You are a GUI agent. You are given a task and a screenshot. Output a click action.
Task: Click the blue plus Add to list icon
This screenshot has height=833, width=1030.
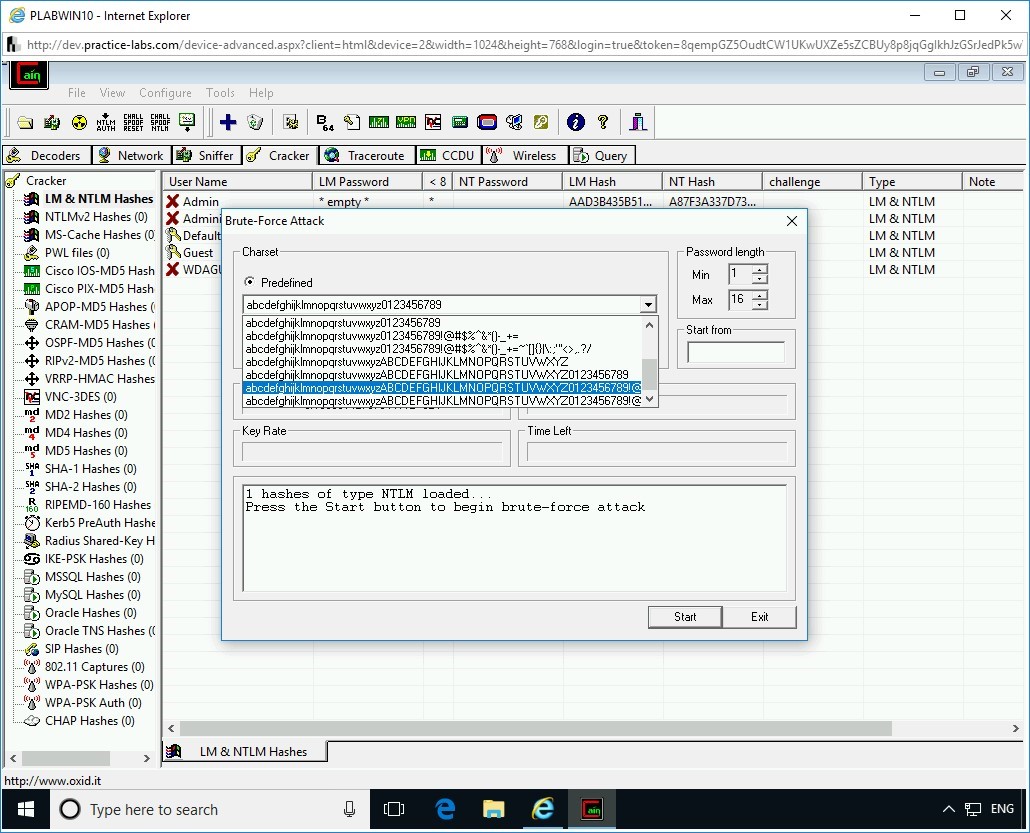point(228,122)
